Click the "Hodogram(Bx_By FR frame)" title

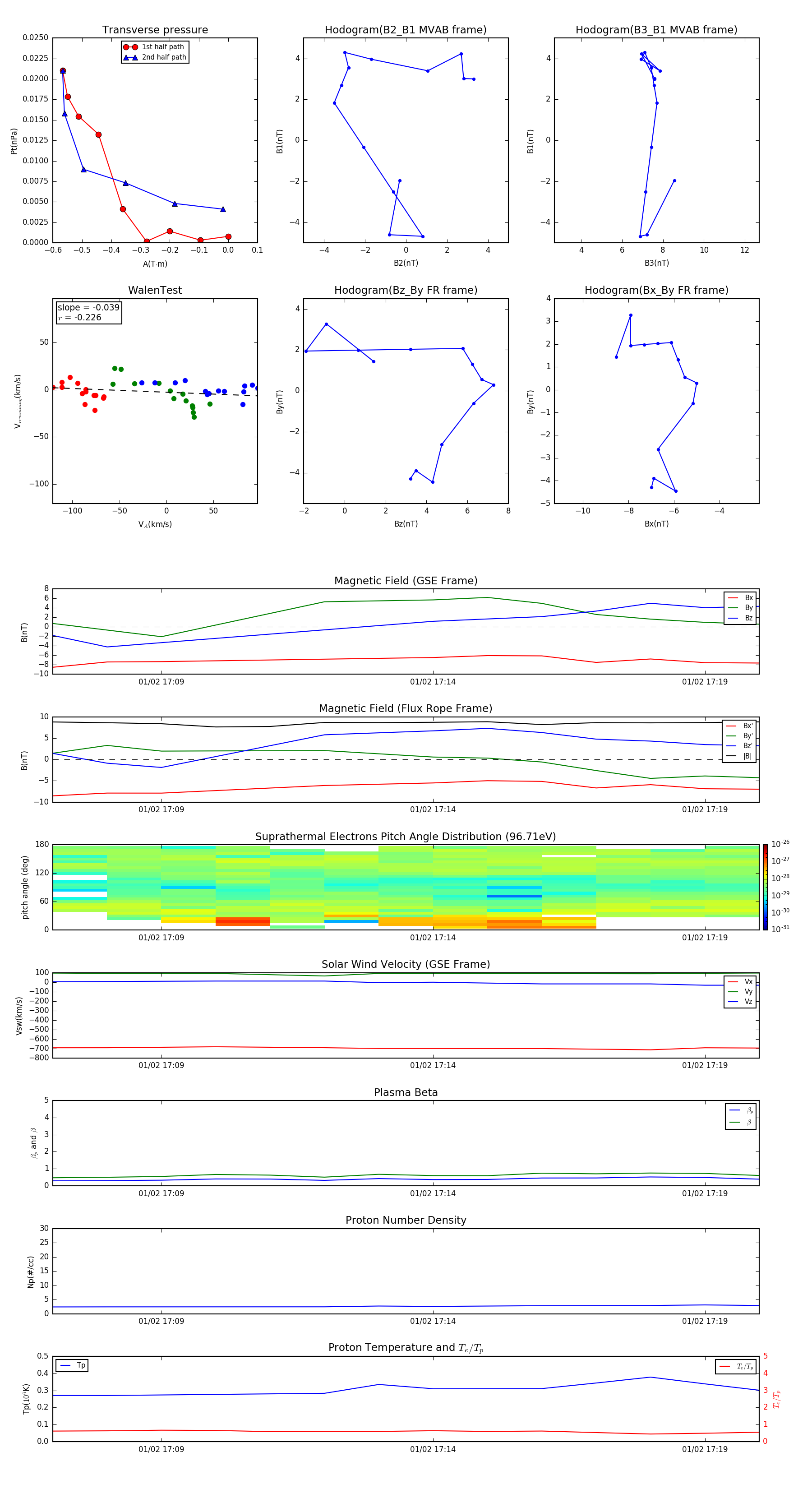(656, 290)
